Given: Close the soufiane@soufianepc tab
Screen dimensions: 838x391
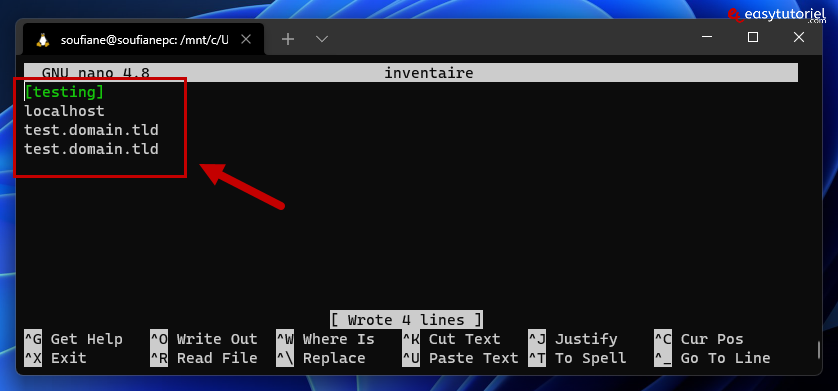Looking at the screenshot, I should pyautogui.click(x=246, y=39).
